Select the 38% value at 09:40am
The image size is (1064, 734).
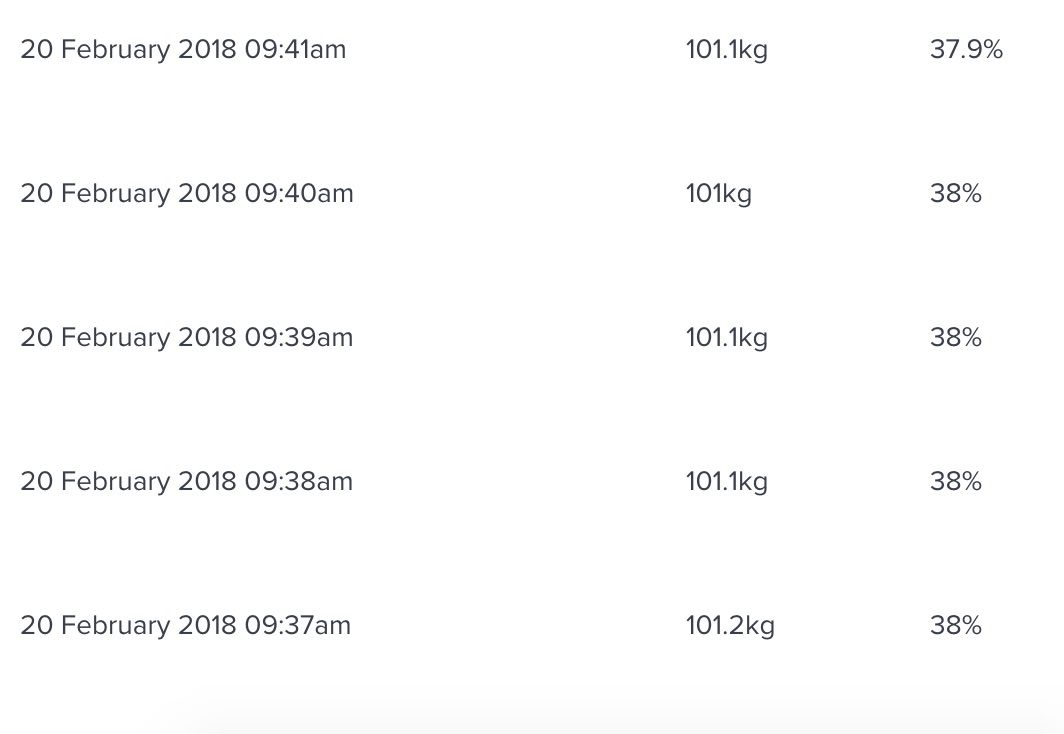point(955,194)
